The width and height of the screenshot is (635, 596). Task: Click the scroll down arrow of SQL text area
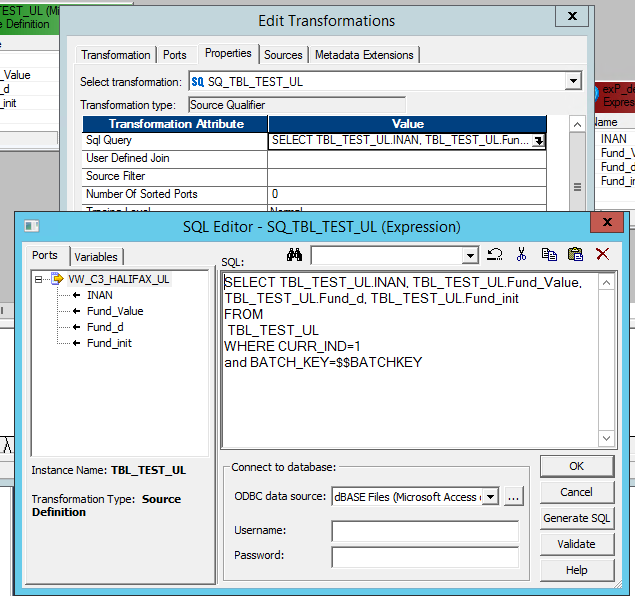click(606, 438)
